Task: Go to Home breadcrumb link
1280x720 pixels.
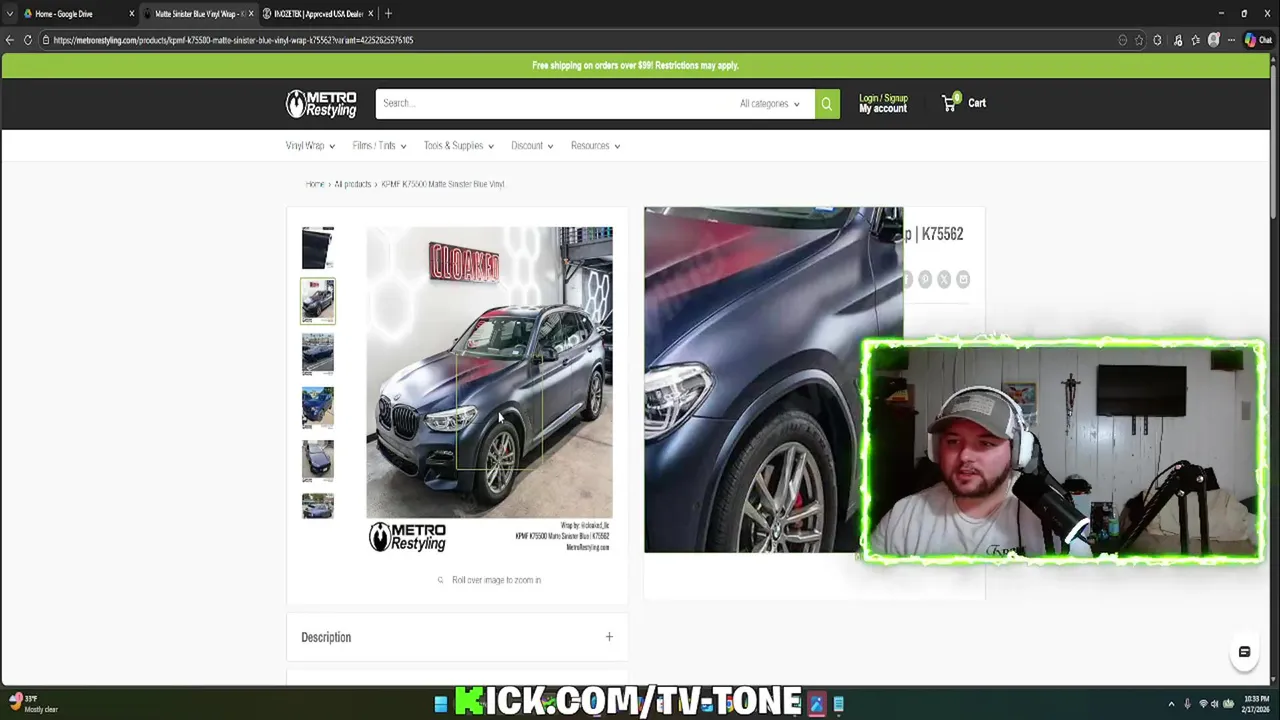Action: point(315,184)
